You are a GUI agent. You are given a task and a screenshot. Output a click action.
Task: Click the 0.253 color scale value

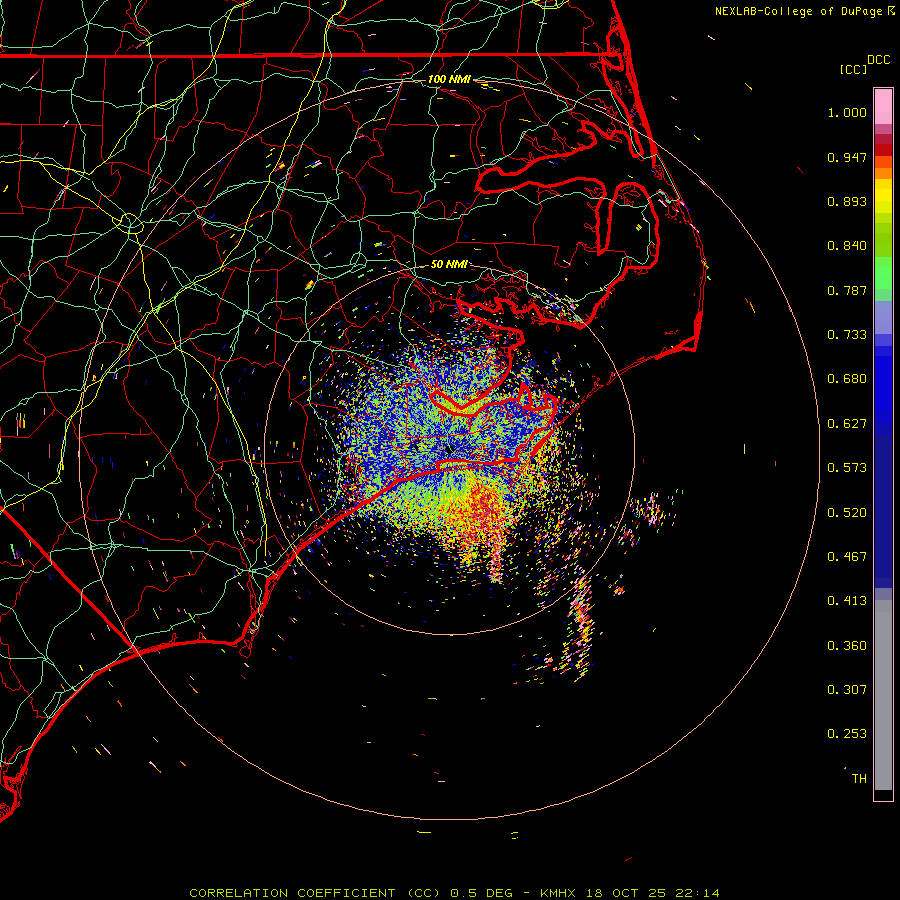[847, 734]
